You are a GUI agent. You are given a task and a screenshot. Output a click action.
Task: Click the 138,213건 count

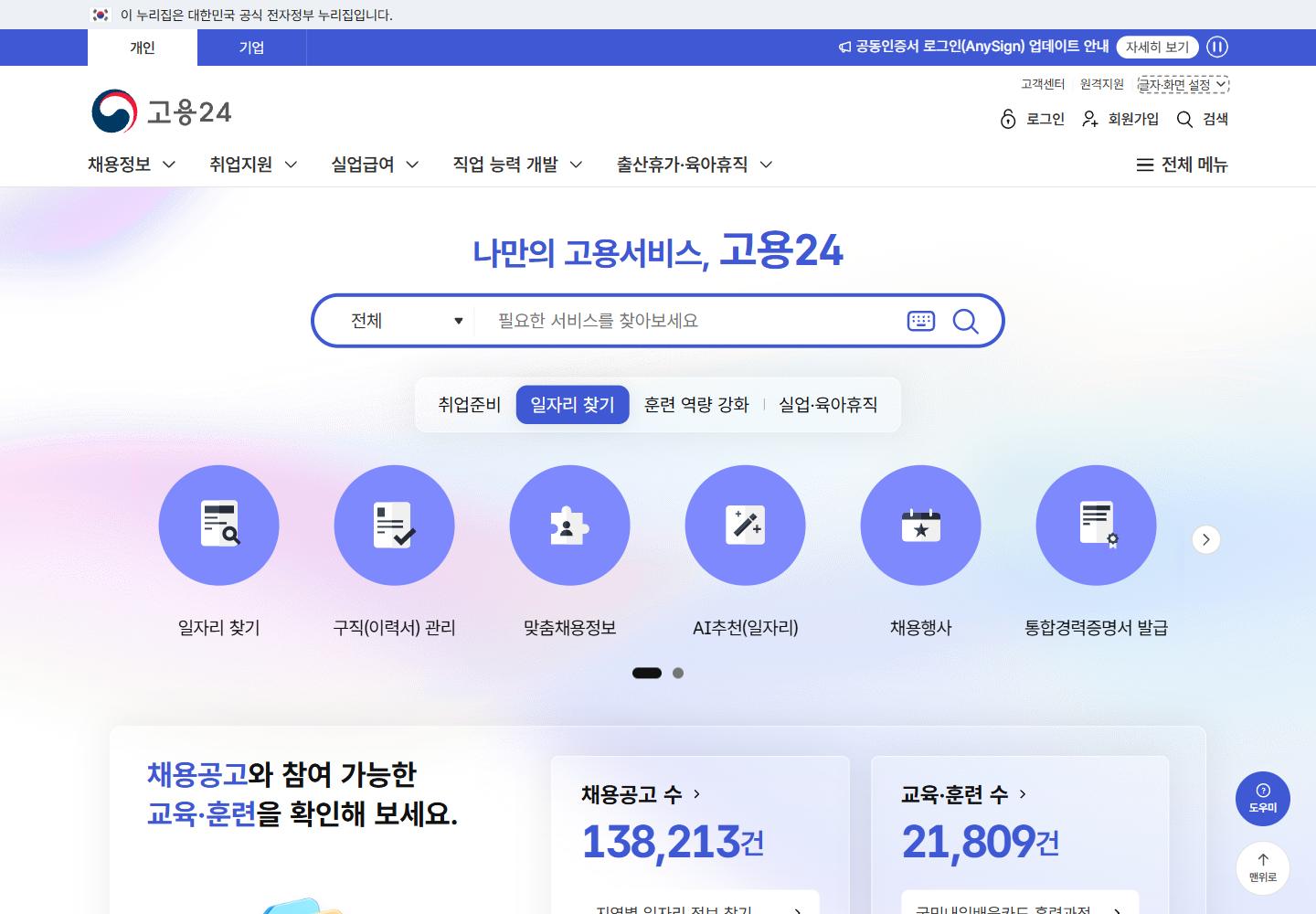tap(673, 842)
